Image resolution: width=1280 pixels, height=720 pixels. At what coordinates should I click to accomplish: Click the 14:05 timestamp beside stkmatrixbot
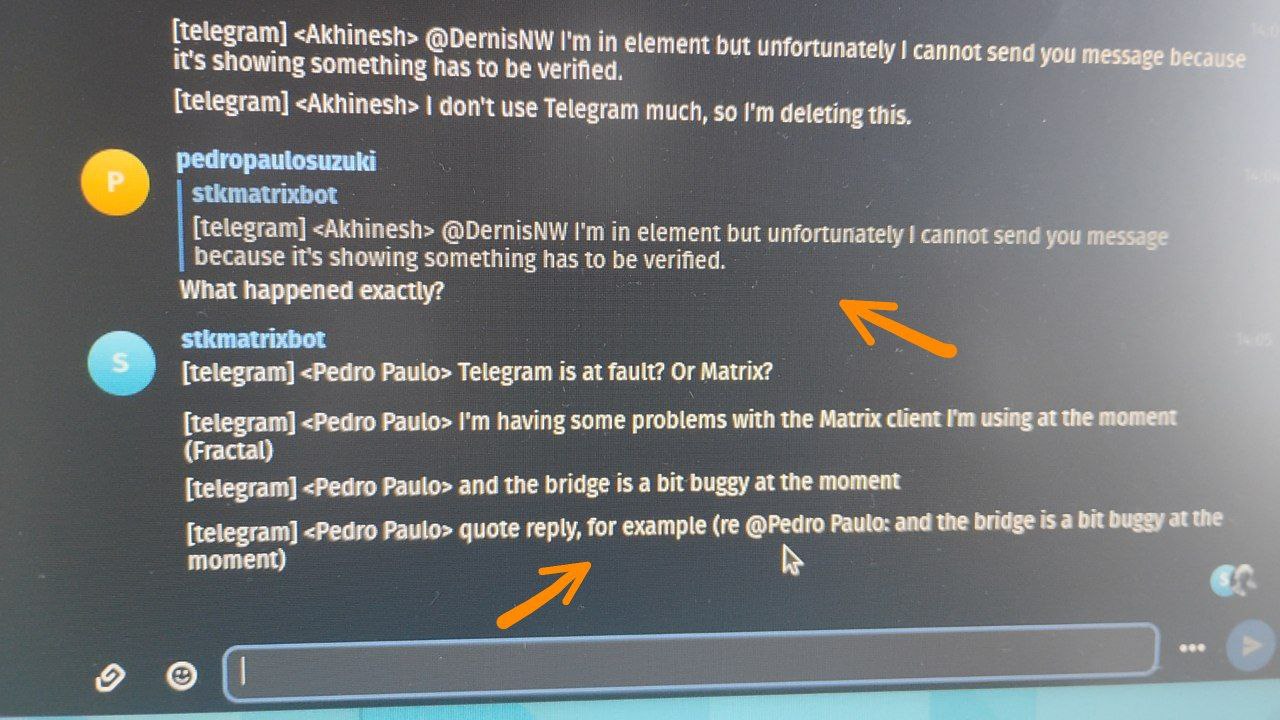[1254, 340]
